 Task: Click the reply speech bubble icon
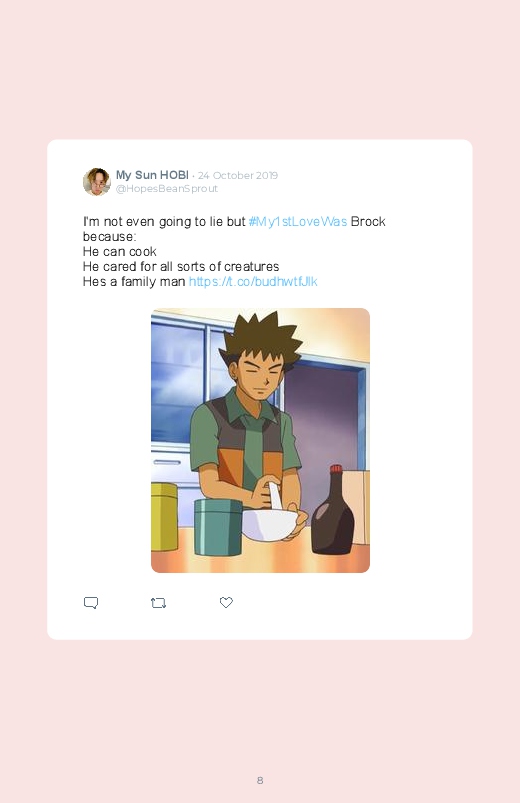pyautogui.click(x=91, y=603)
